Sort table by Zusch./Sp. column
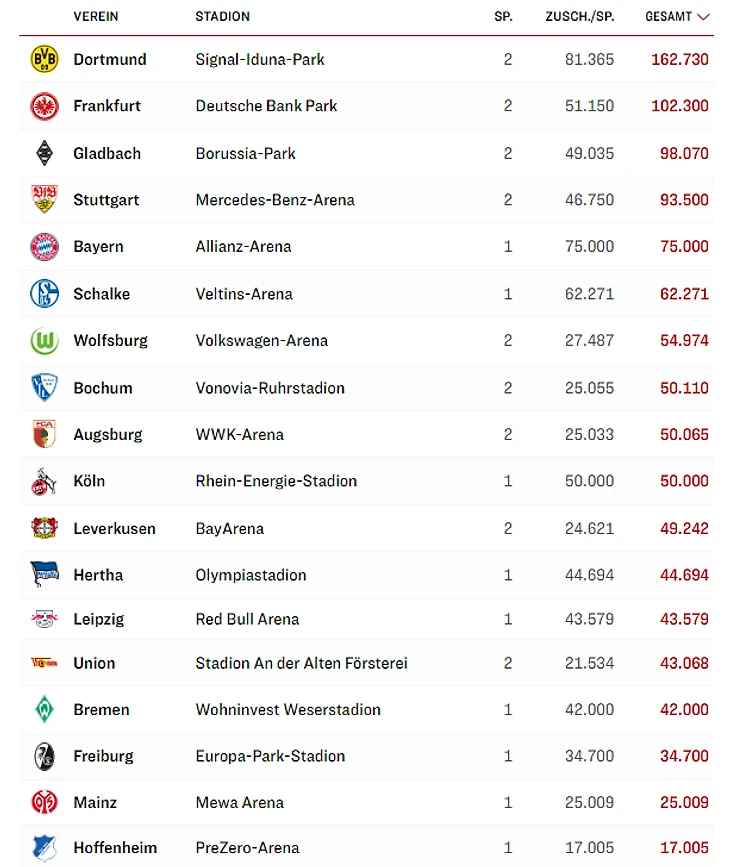The image size is (730, 867). coord(579,17)
